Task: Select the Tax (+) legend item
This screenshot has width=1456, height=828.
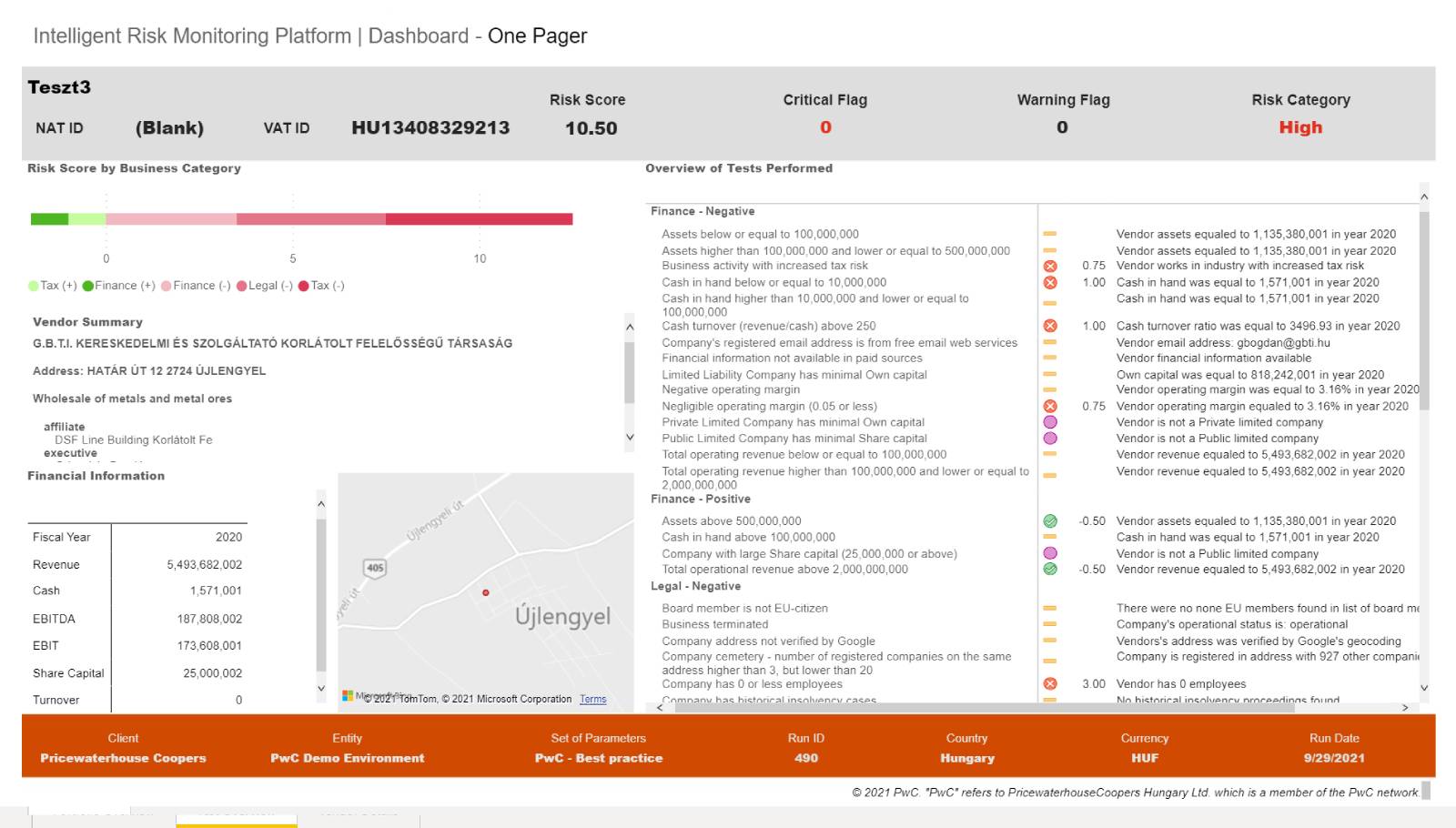Action: tap(53, 286)
